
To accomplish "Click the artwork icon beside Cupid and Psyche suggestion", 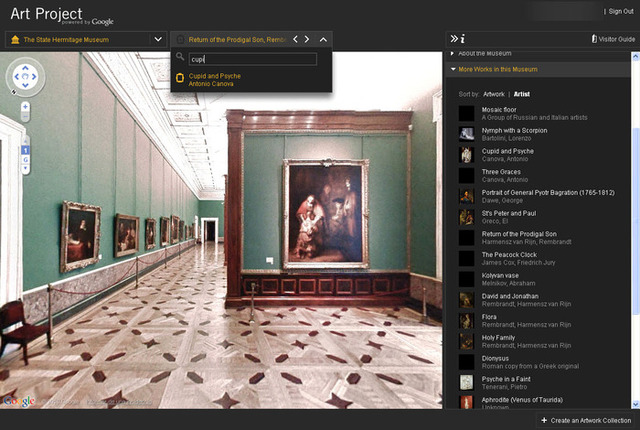I will pos(180,78).
